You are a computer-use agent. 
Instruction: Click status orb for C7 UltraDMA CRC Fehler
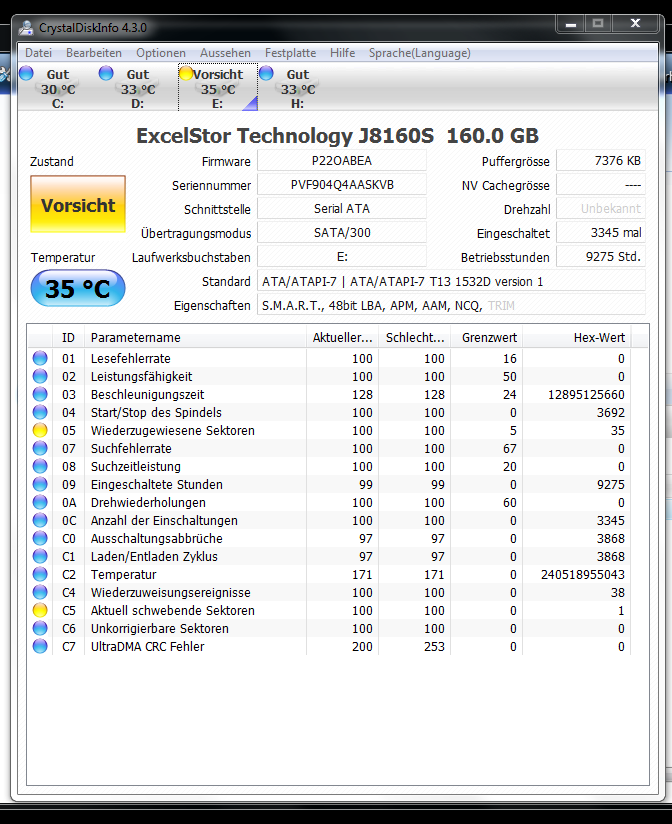pos(40,646)
